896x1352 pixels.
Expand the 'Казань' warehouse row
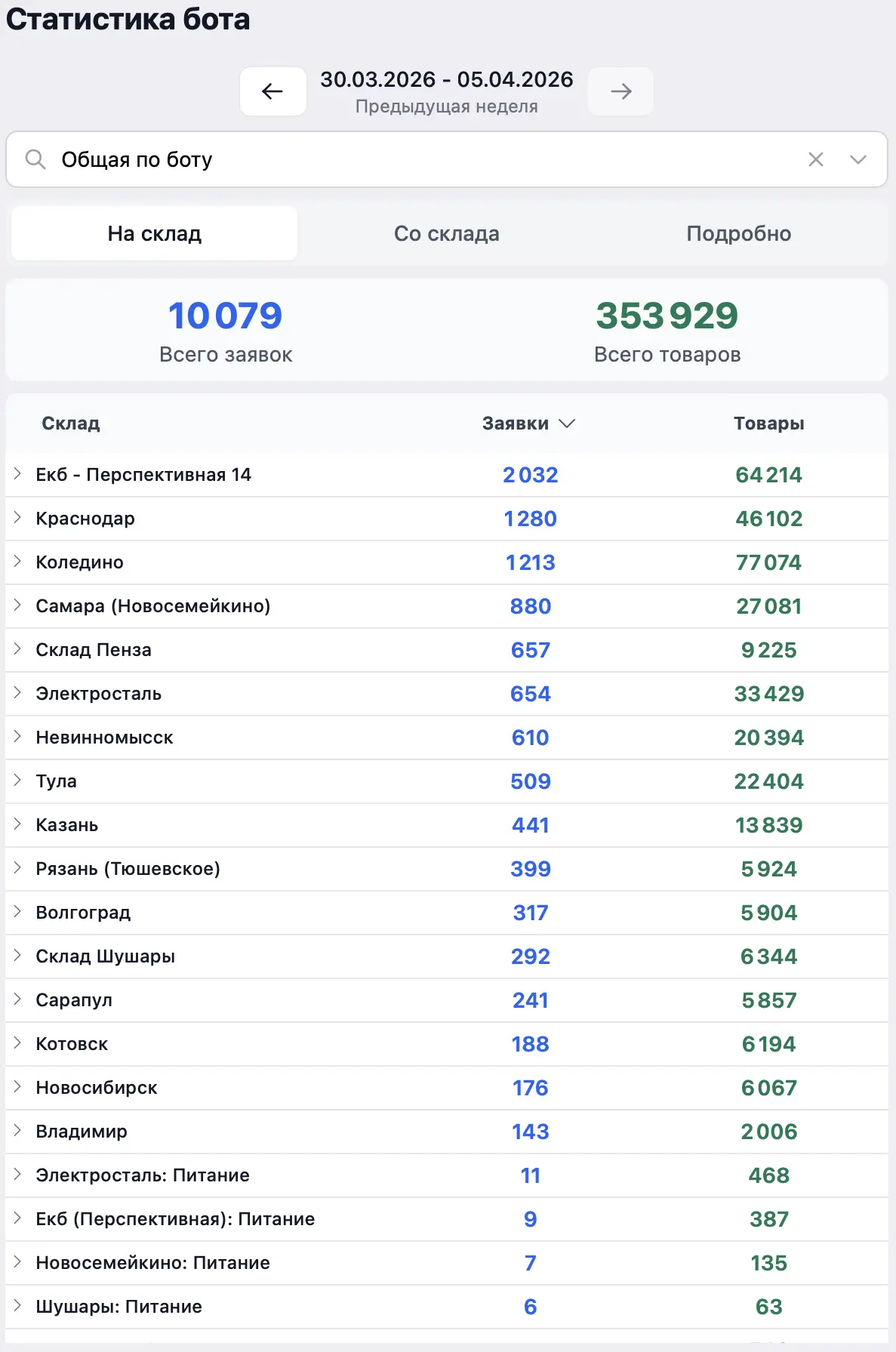(x=17, y=824)
